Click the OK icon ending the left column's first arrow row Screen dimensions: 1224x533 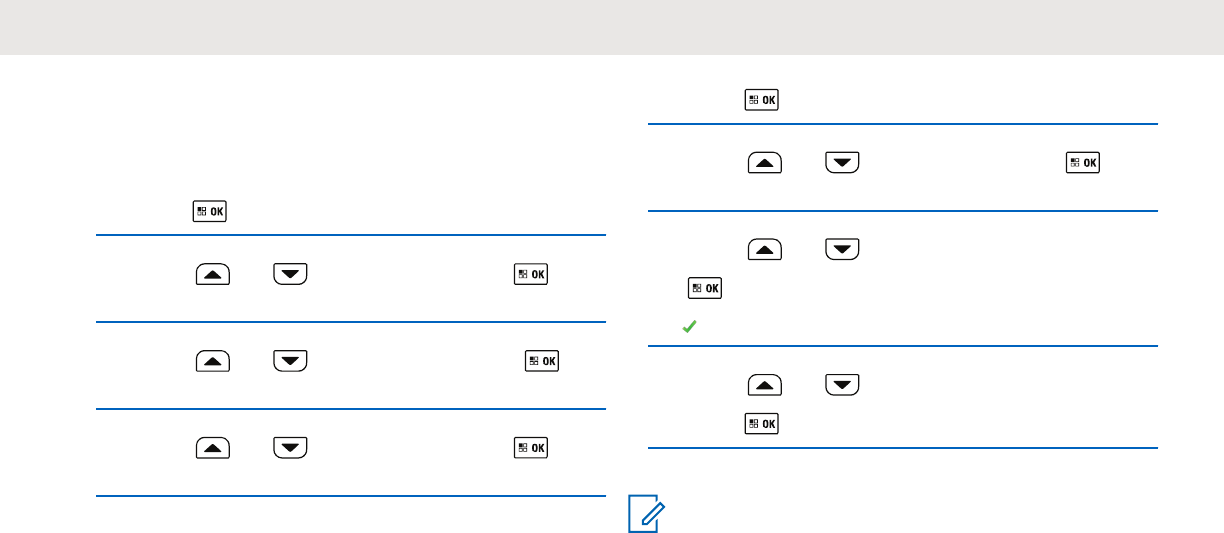coord(531,274)
